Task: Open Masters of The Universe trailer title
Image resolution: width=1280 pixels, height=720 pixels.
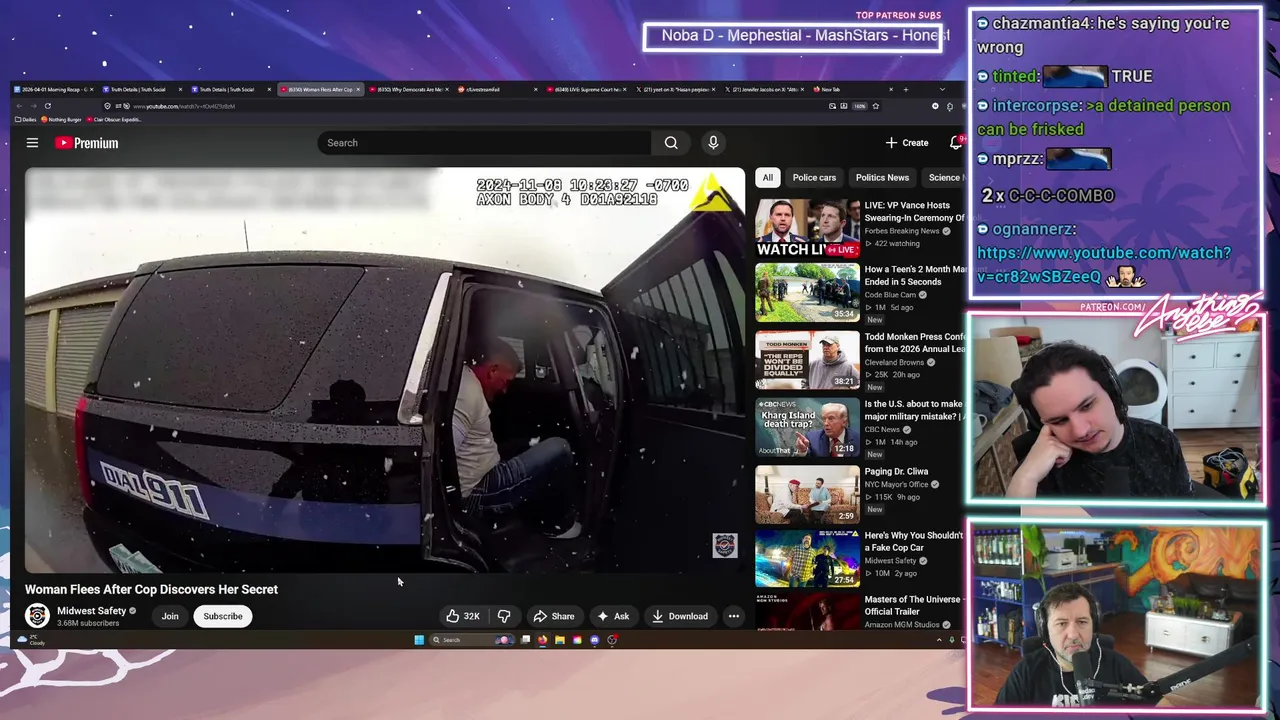Action: [912, 605]
